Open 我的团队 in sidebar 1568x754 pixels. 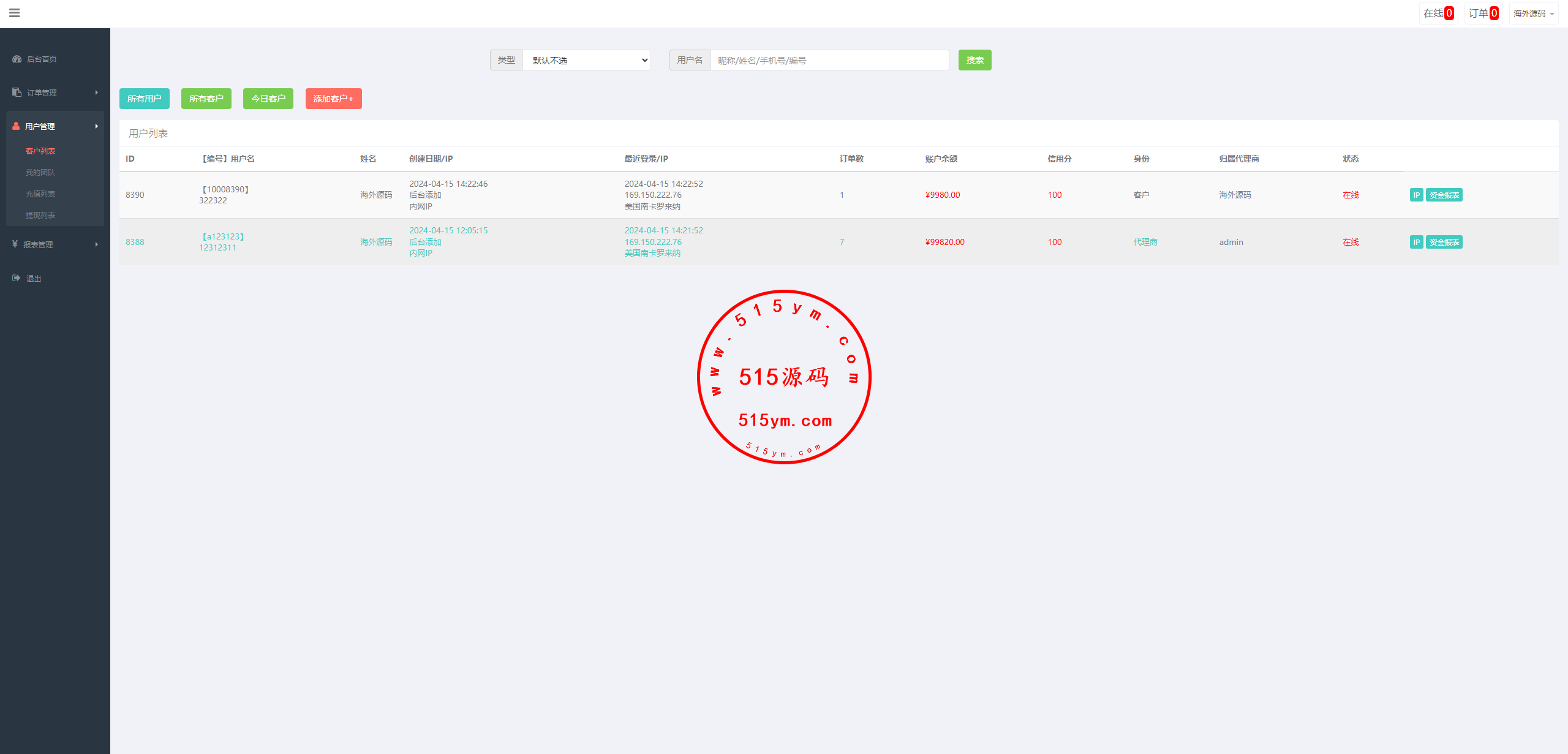click(x=40, y=173)
